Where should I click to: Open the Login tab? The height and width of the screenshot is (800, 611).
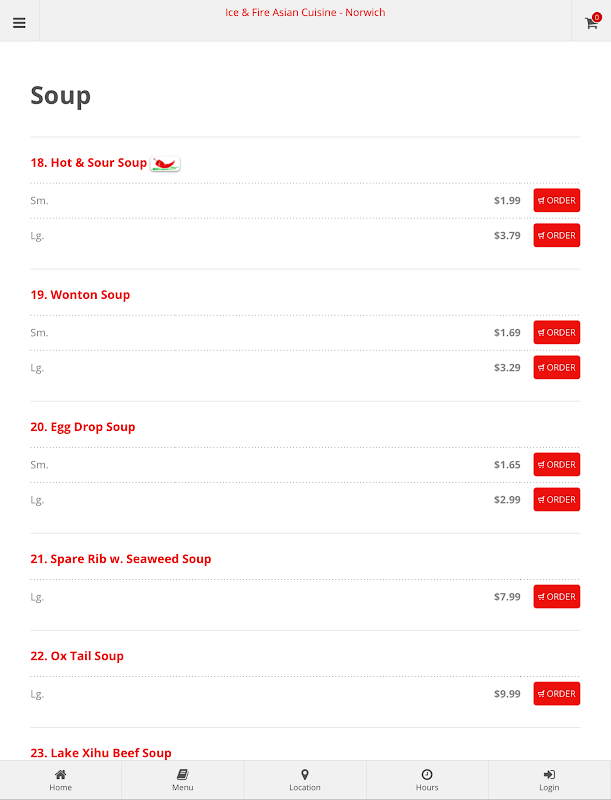click(549, 780)
